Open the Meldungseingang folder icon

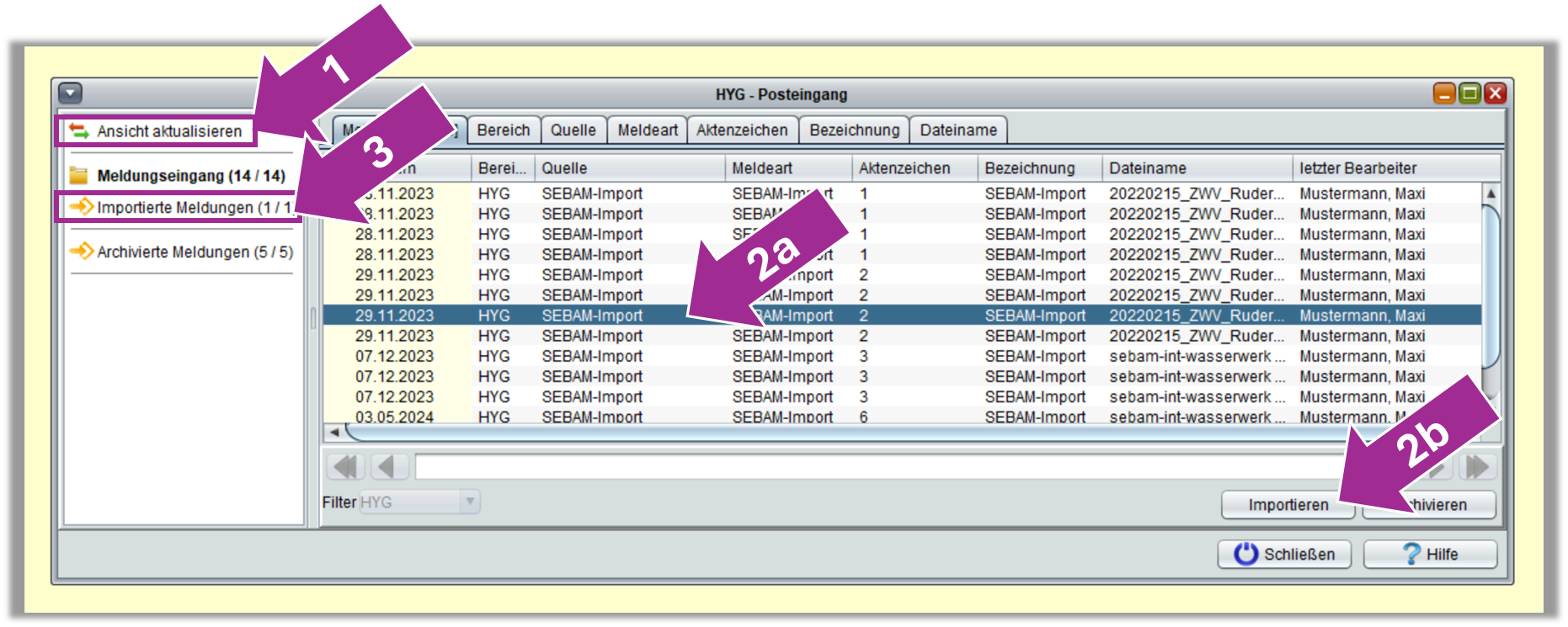coord(79,175)
